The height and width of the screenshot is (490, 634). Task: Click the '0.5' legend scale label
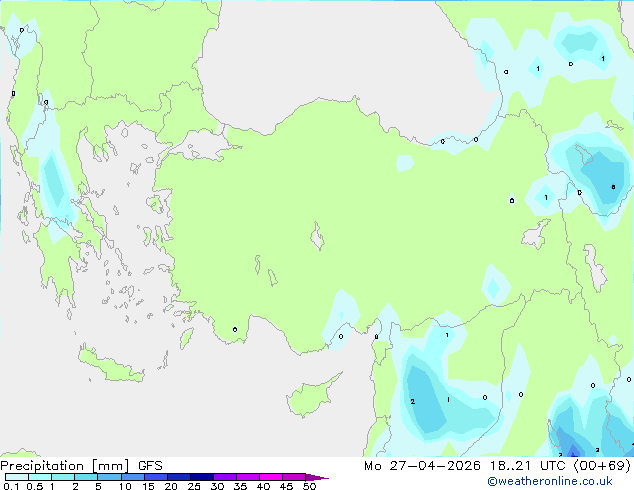coord(35,486)
